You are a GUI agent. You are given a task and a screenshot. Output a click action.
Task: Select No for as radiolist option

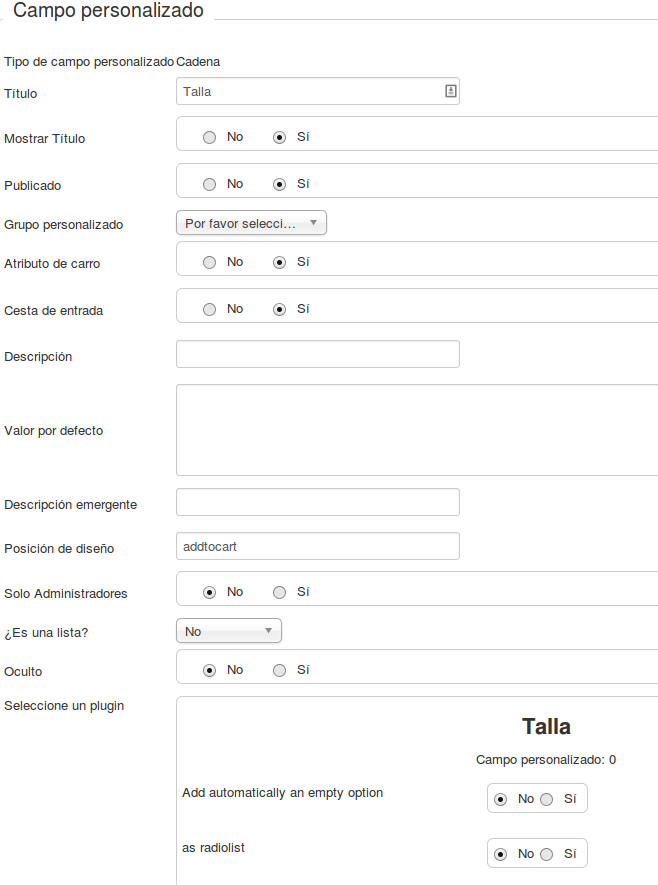coord(501,855)
